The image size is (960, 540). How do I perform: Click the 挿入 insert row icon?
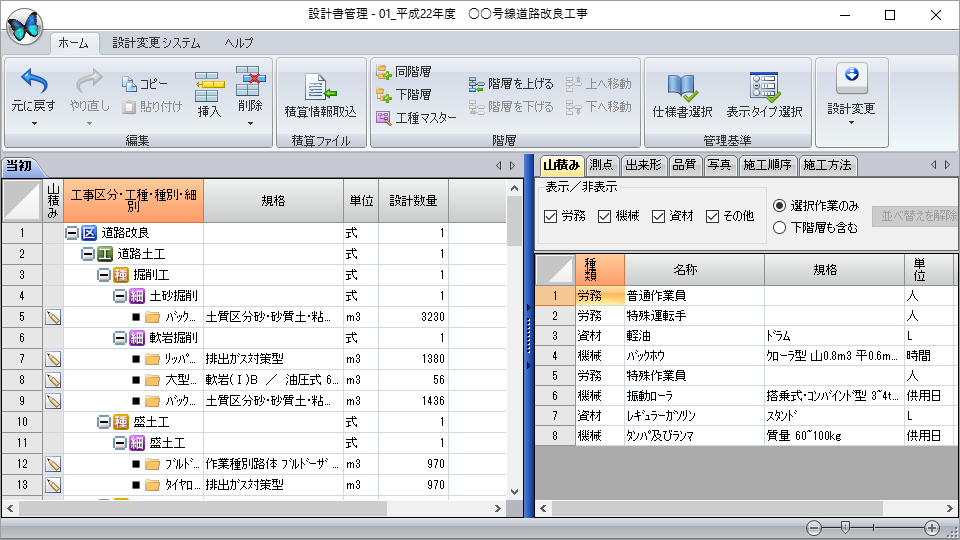pyautogui.click(x=209, y=87)
